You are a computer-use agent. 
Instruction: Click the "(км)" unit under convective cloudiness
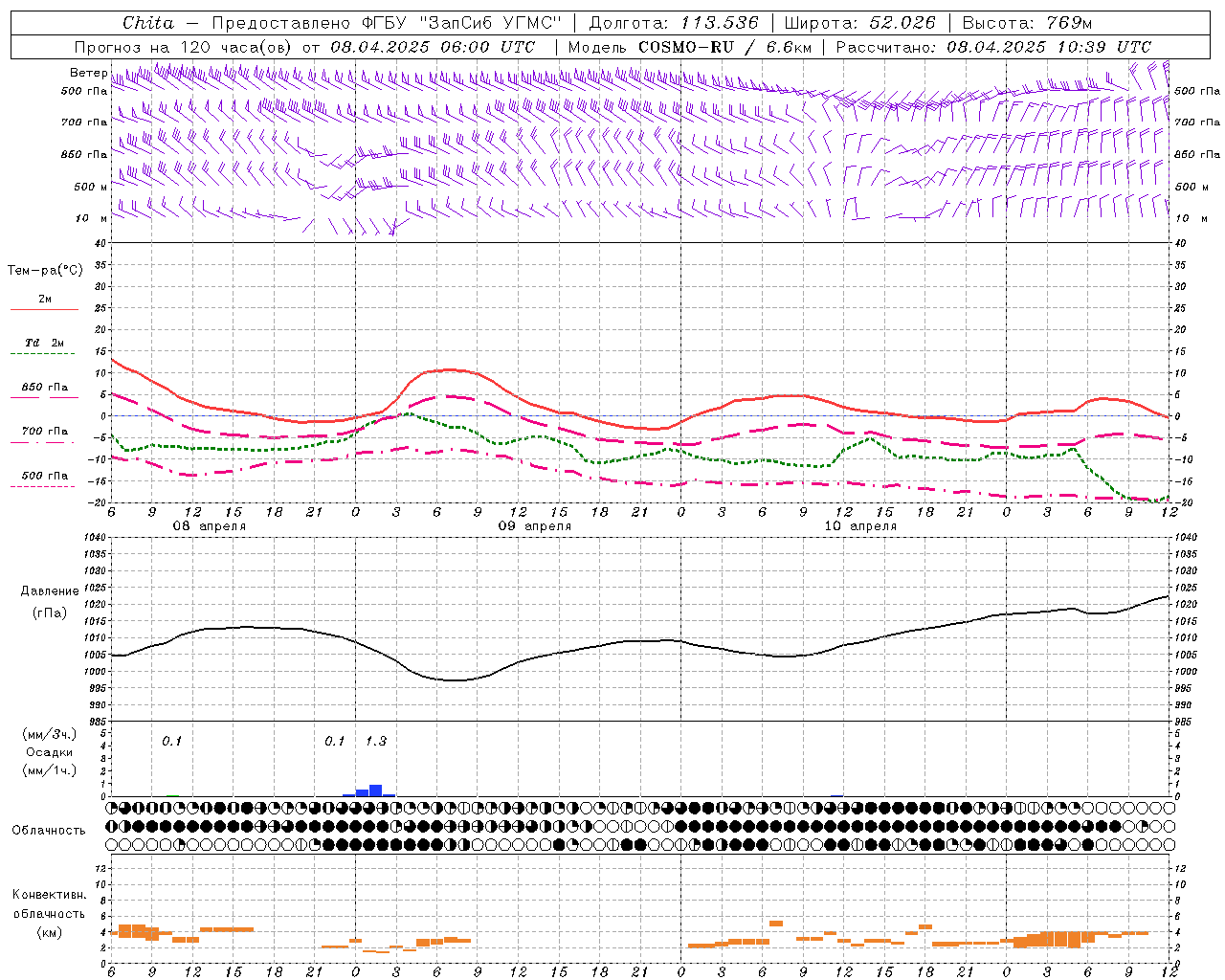pyautogui.click(x=48, y=932)
